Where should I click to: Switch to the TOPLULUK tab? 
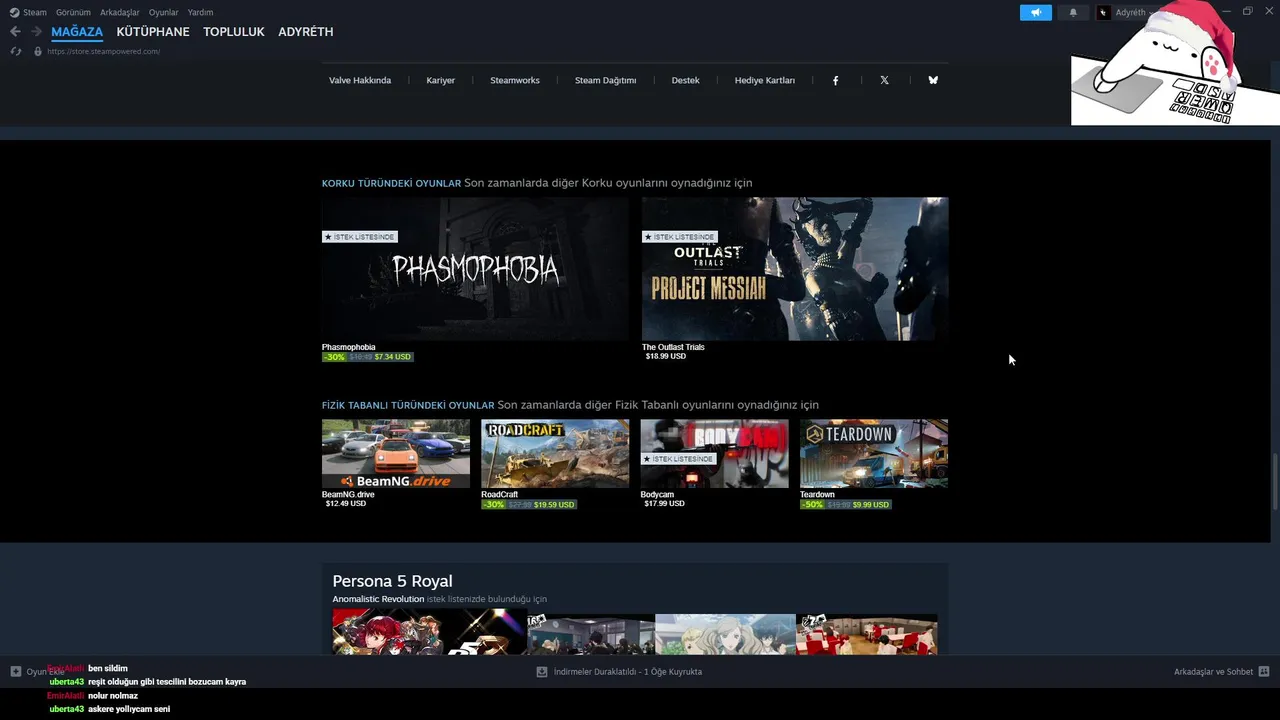click(x=234, y=32)
